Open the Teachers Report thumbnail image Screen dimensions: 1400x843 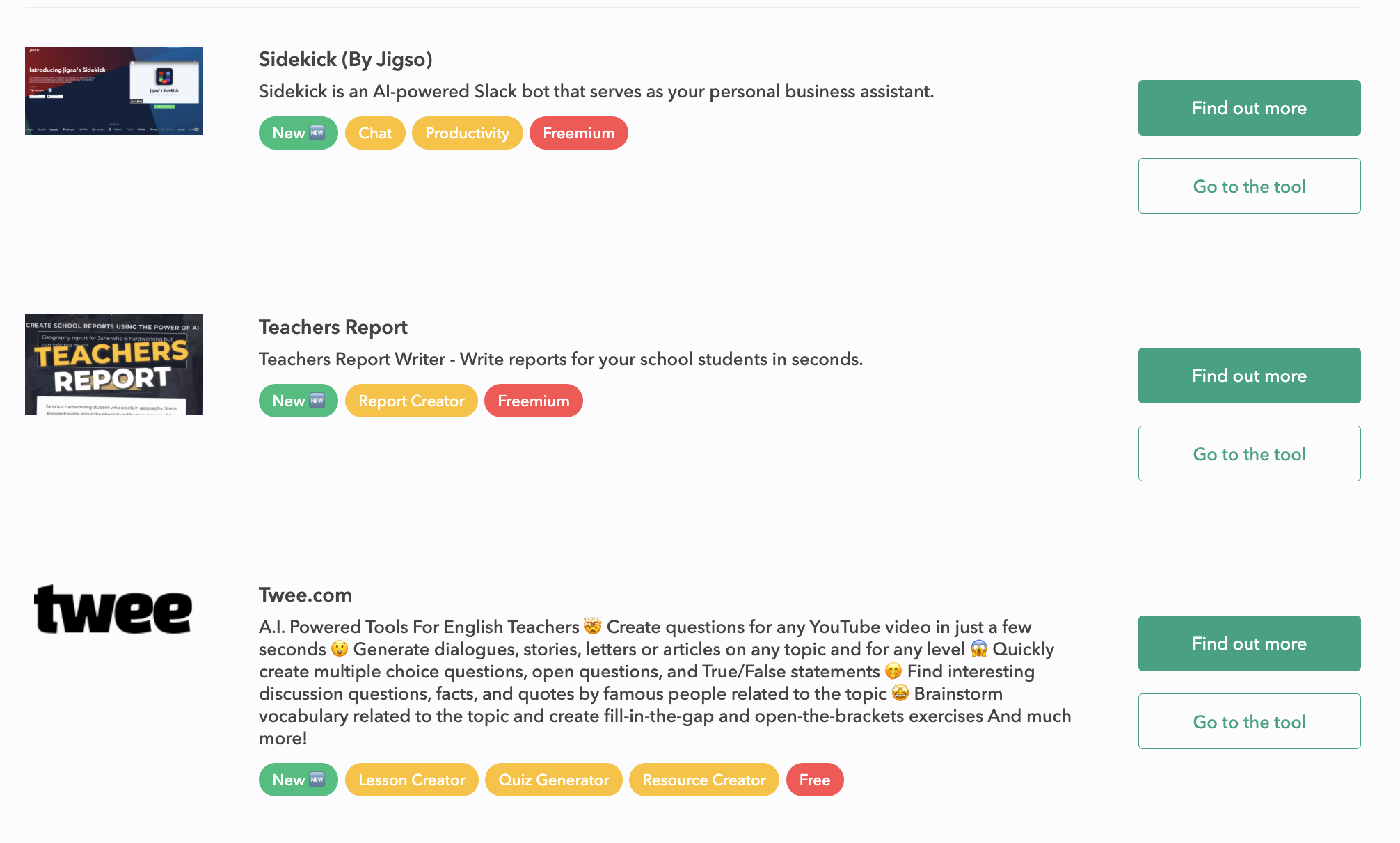[114, 364]
